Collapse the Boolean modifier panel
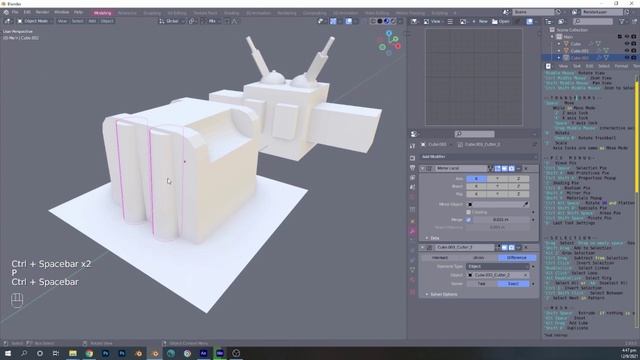 (x=422, y=247)
